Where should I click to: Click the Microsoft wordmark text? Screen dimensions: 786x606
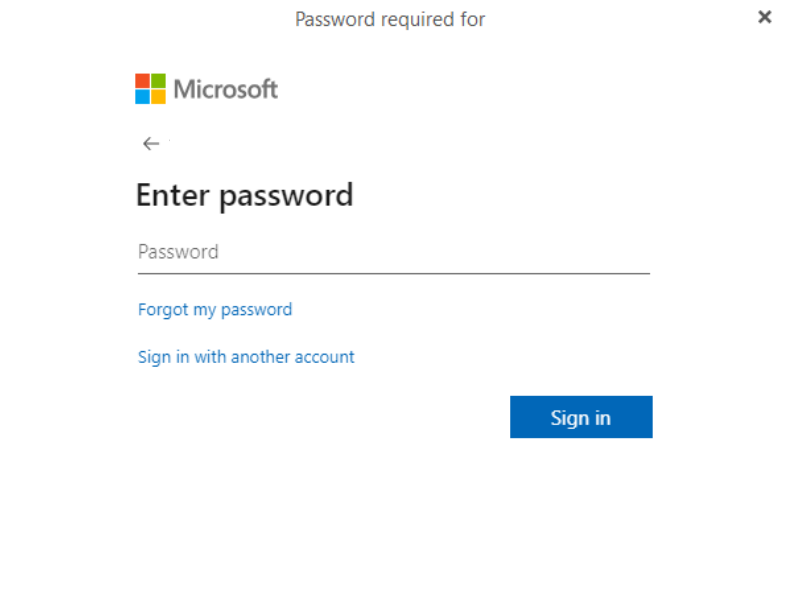point(226,89)
